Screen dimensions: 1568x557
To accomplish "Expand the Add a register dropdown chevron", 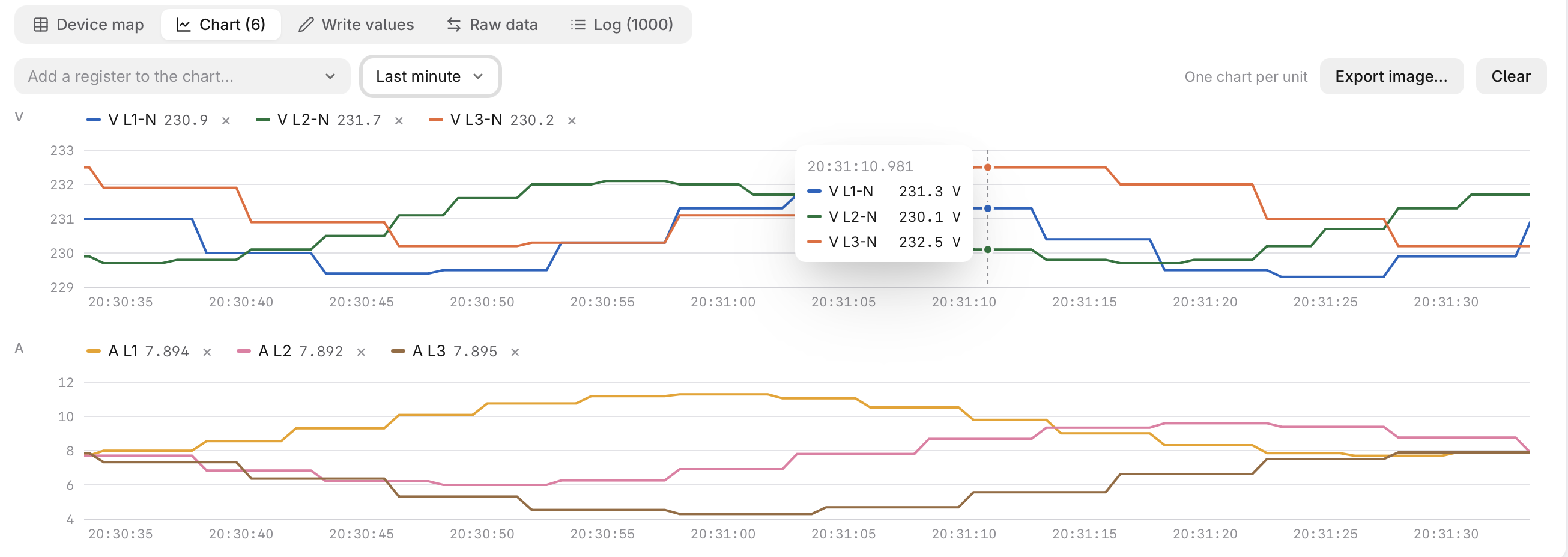I will (330, 77).
